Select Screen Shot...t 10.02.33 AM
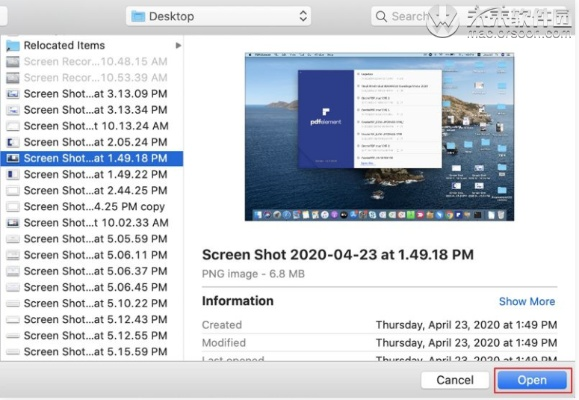Viewport: 579px width, 400px height. click(x=92, y=223)
